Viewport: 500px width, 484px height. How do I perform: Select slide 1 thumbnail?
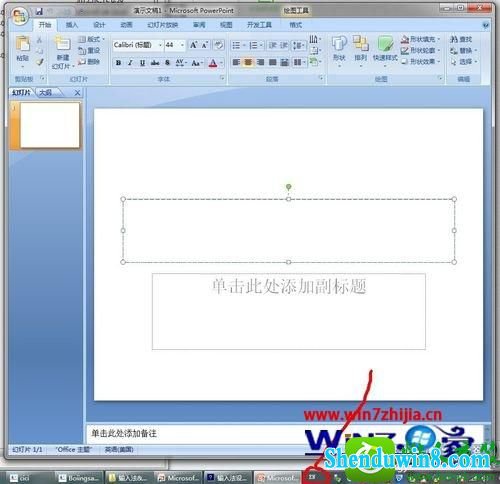pos(50,125)
